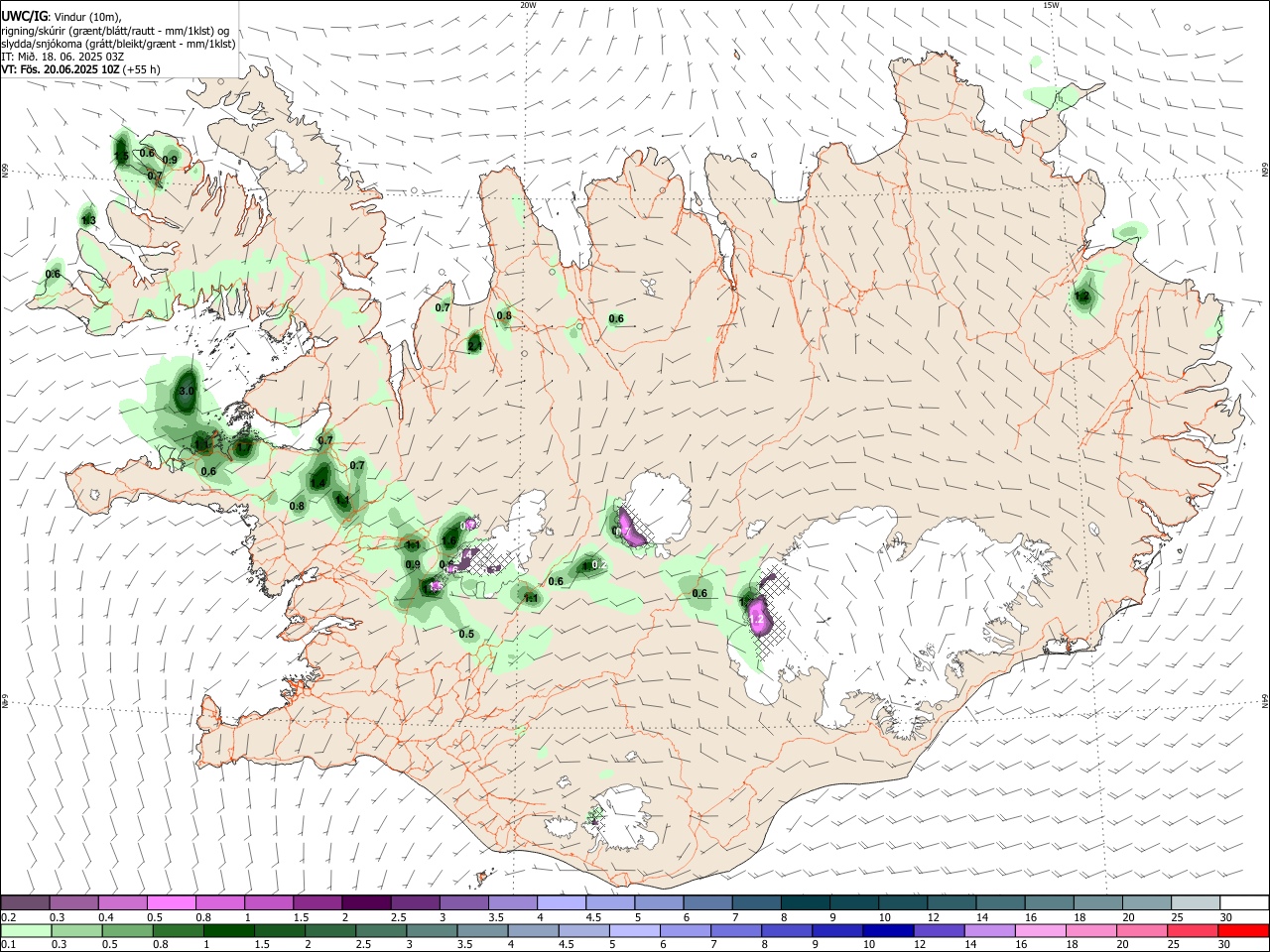Select the 'IT: Mið. 18. 06. 2025 03Z' line

click(x=62, y=57)
